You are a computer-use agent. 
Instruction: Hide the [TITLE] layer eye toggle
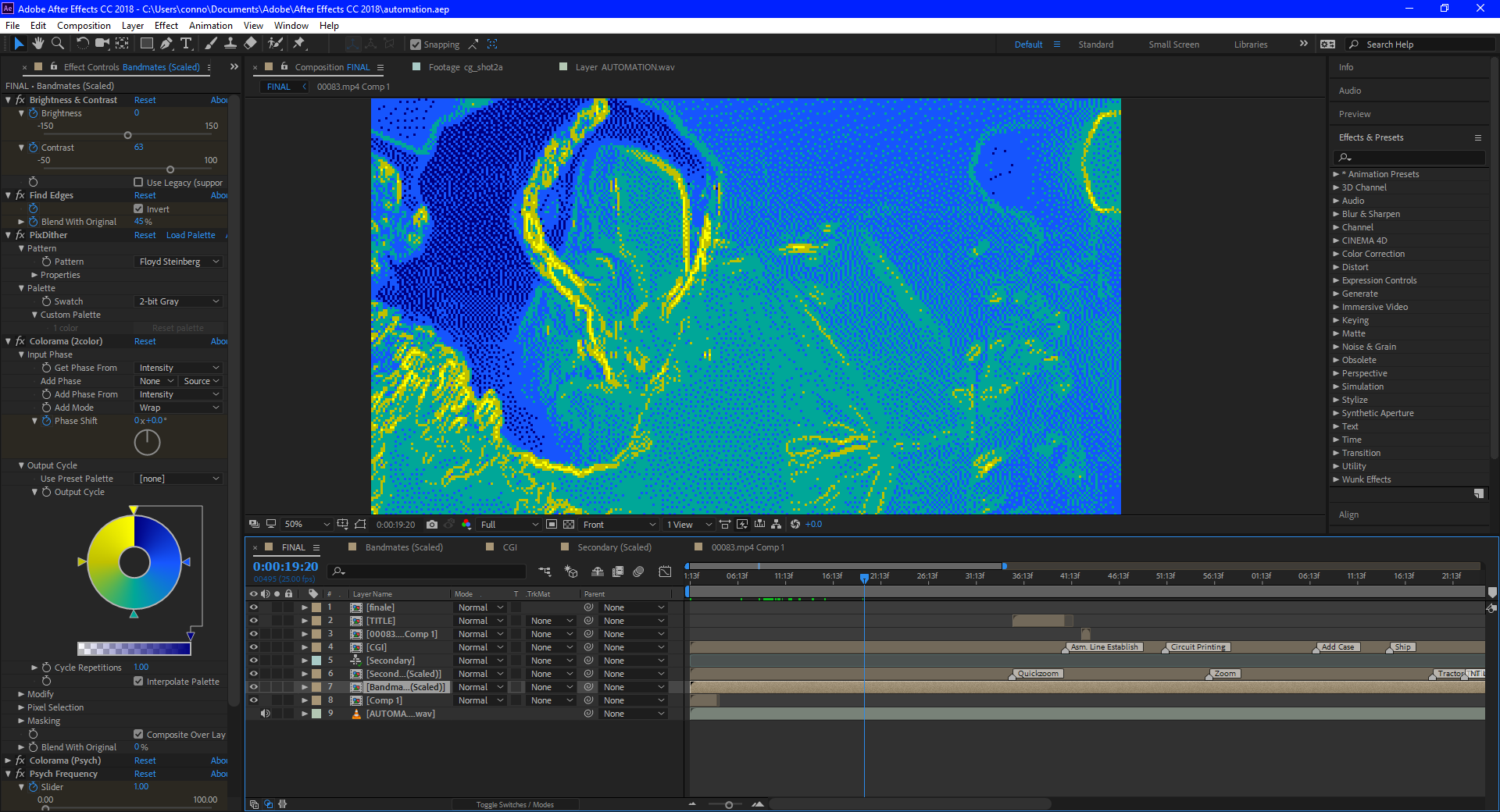(253, 621)
